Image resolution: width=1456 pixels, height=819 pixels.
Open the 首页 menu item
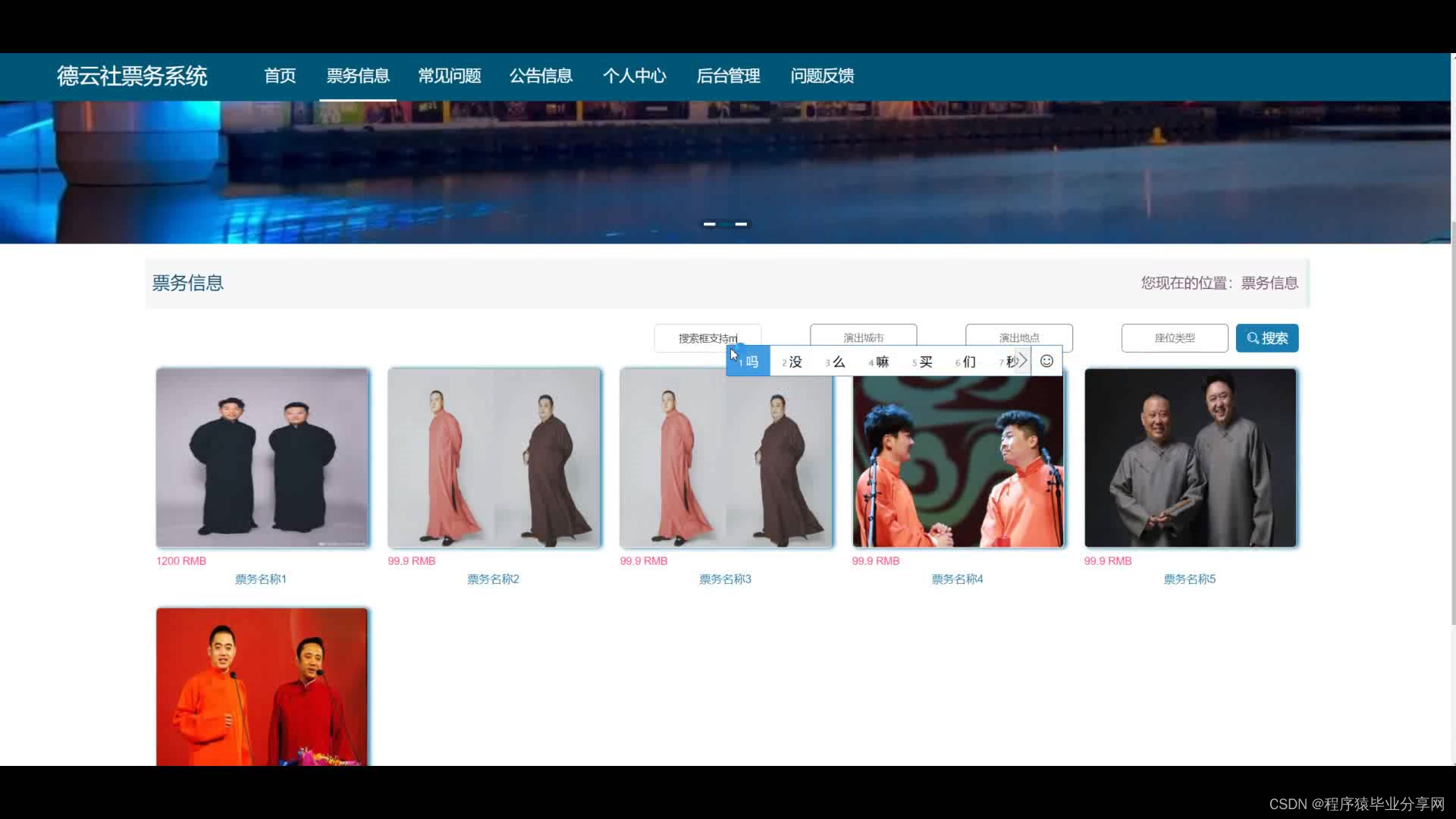(280, 76)
